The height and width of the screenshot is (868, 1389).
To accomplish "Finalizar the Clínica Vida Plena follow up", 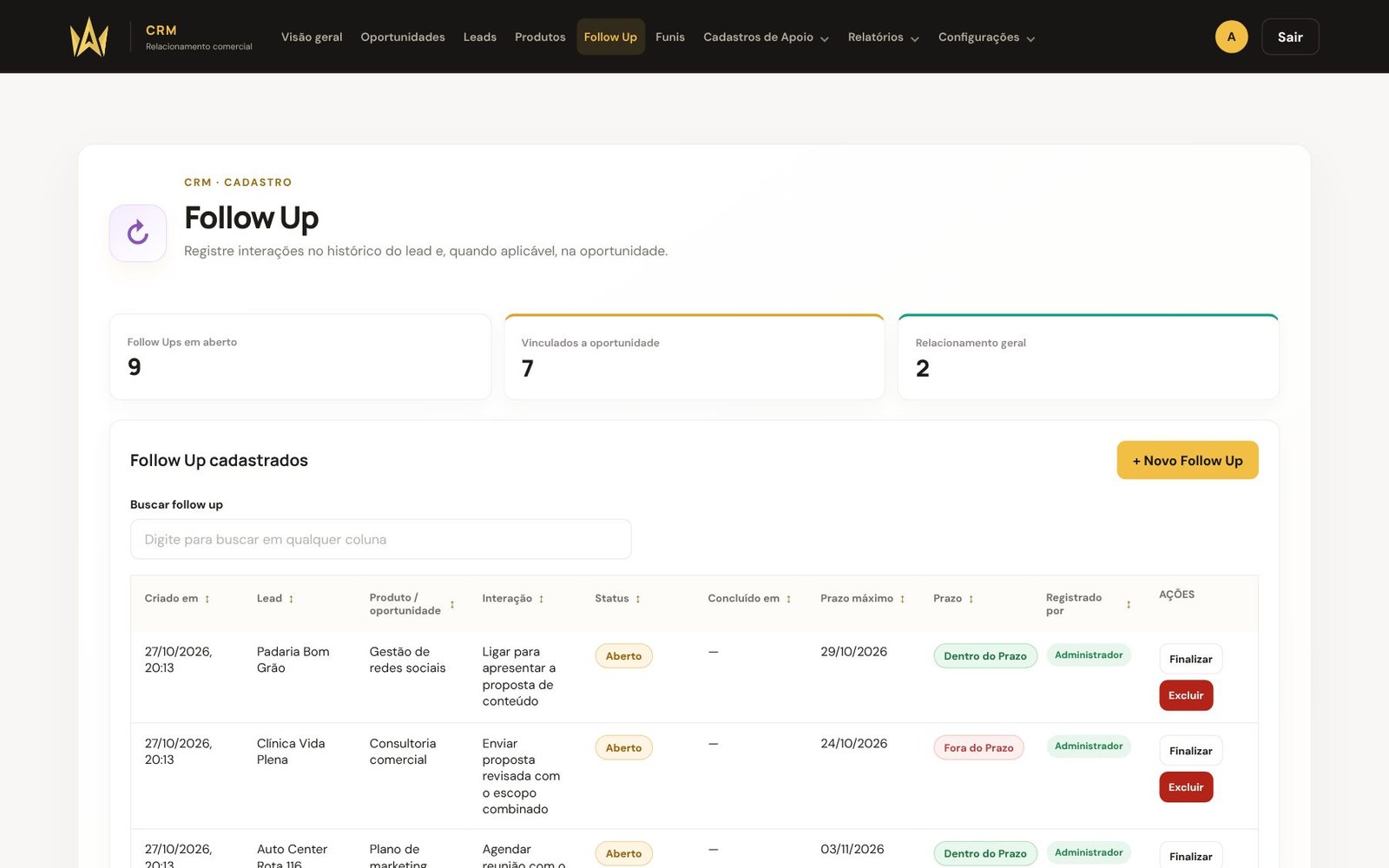I will [x=1190, y=751].
